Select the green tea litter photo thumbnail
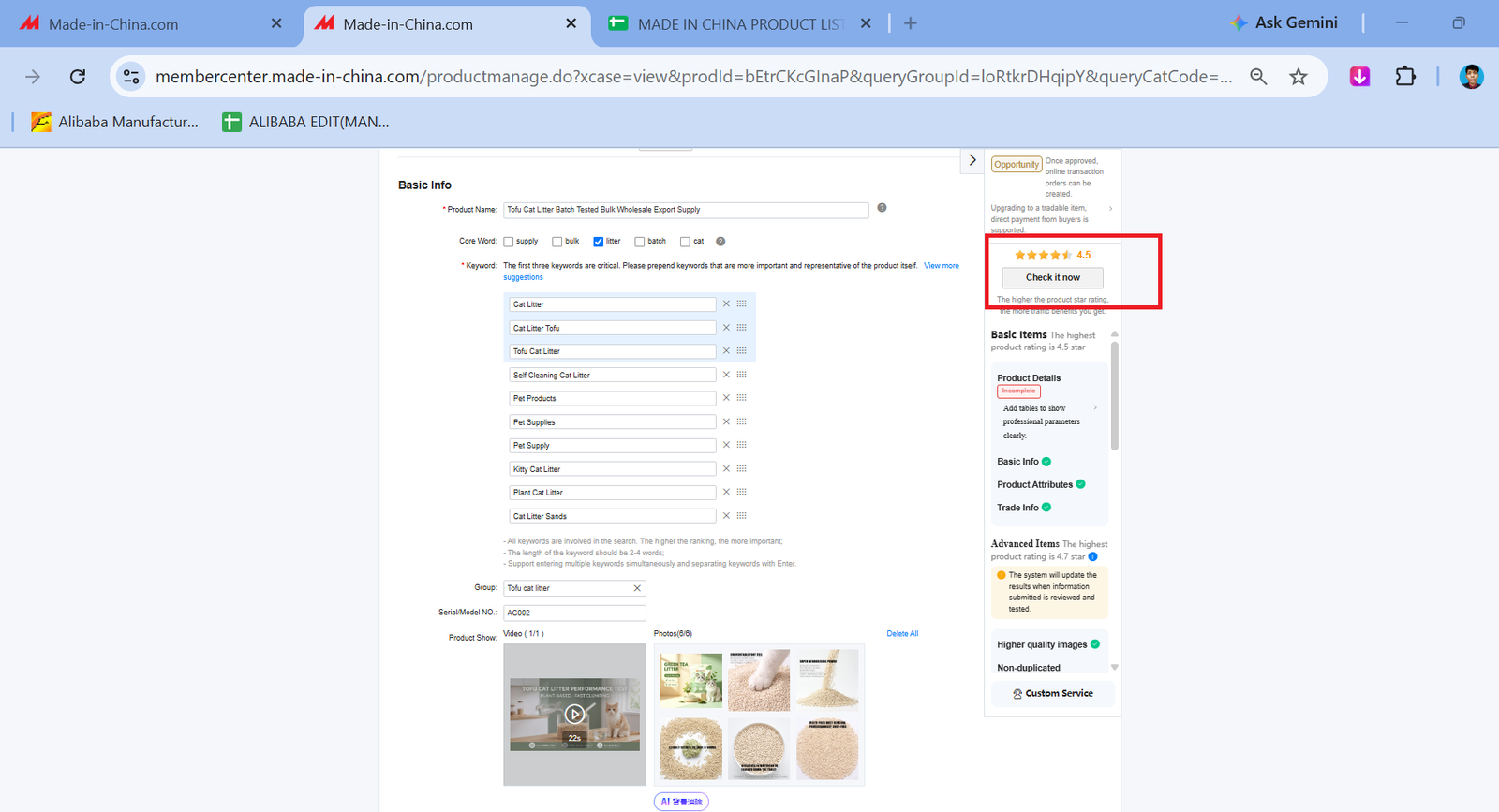This screenshot has height=812, width=1499. (690, 679)
